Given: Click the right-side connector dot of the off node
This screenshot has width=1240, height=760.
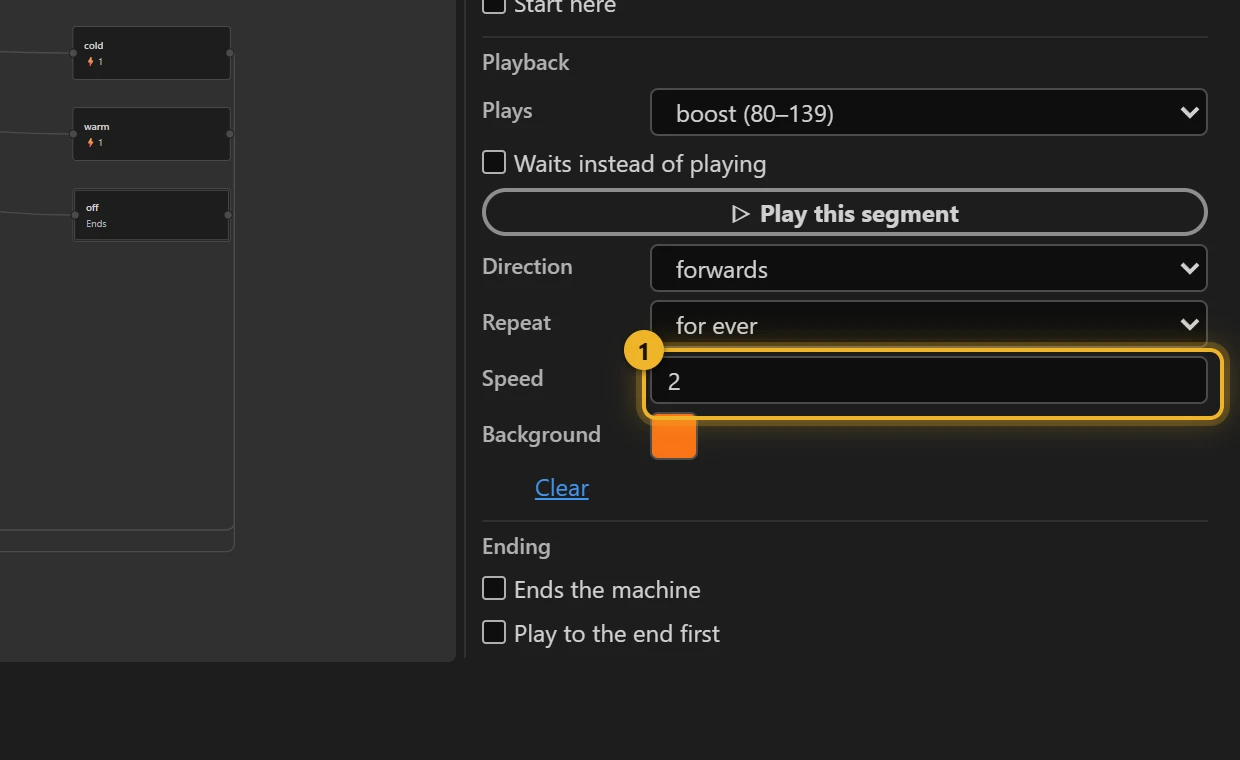Looking at the screenshot, I should 229,215.
